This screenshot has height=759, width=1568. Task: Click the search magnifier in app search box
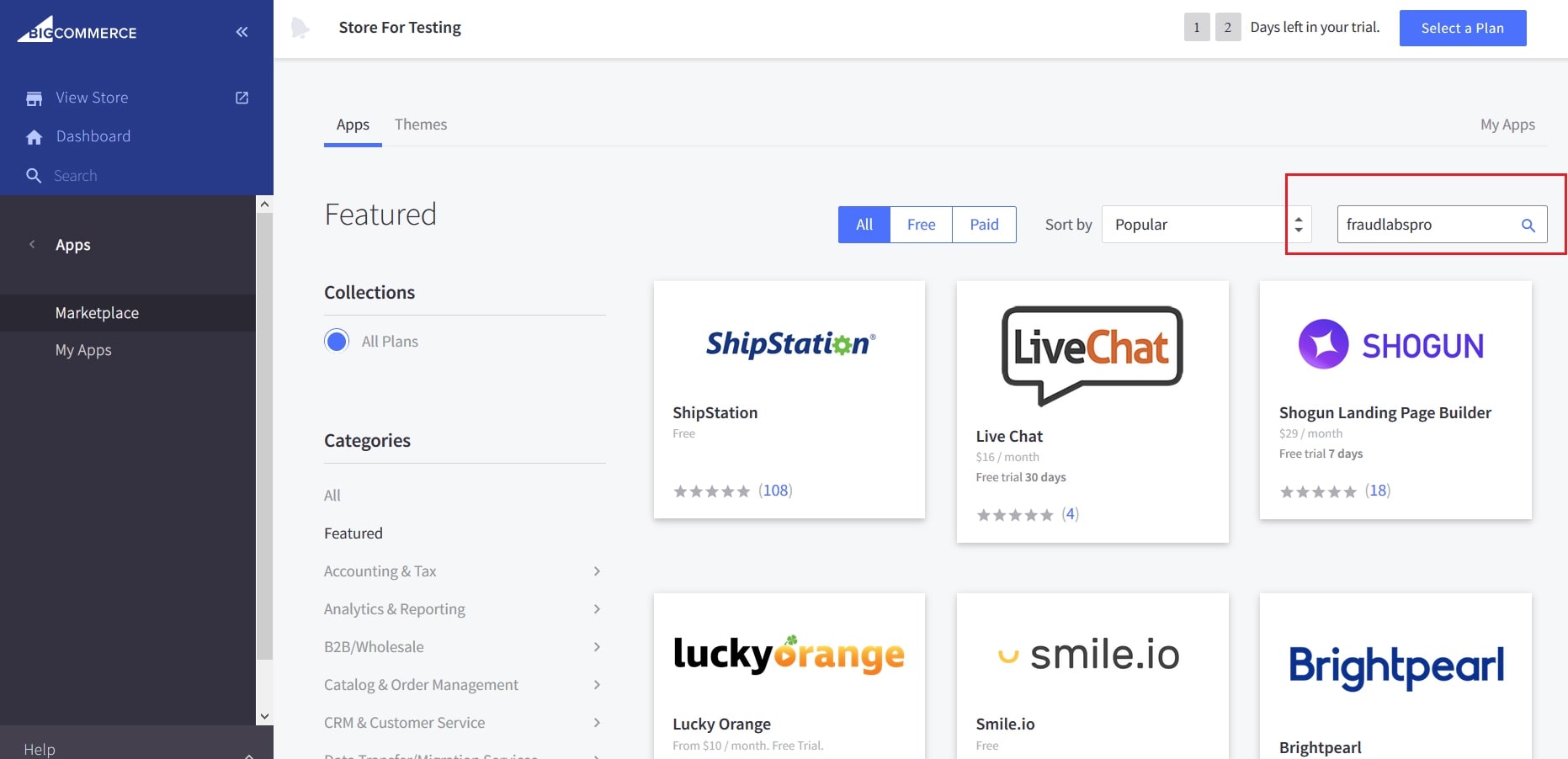coord(1528,226)
